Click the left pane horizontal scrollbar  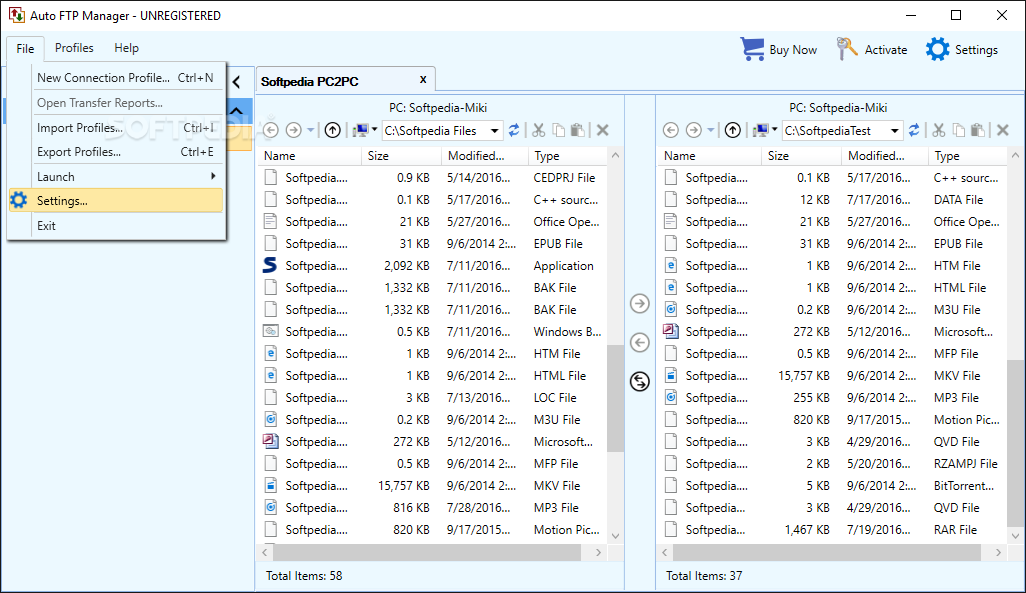426,552
